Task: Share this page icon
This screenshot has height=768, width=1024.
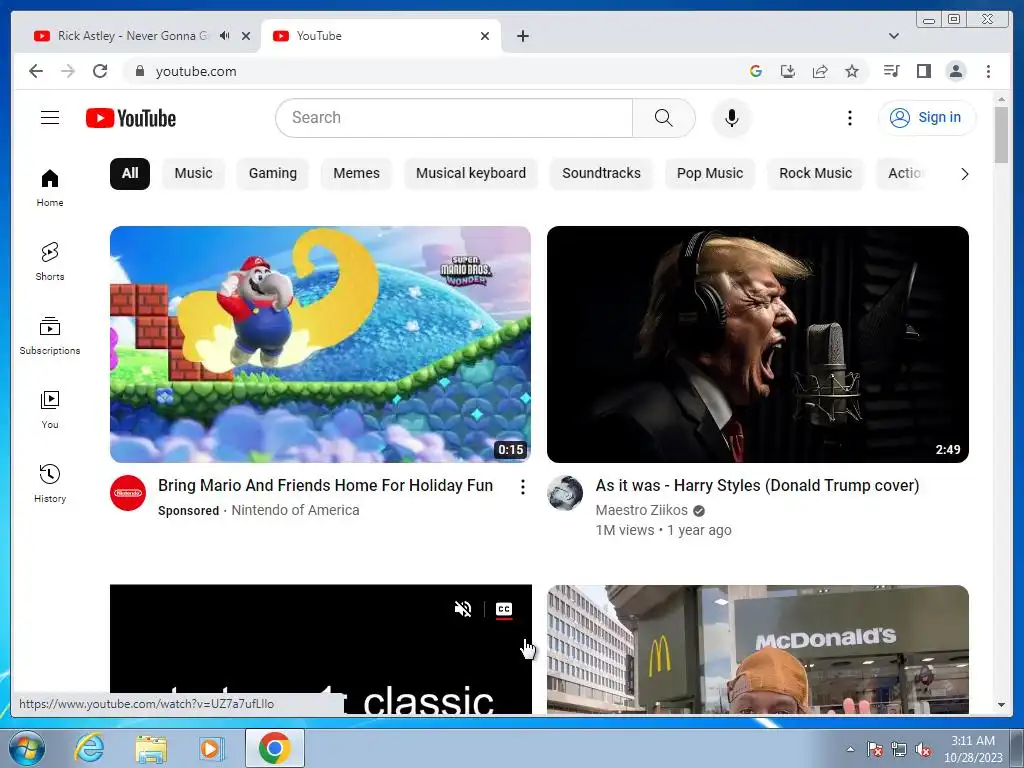Action: click(820, 71)
